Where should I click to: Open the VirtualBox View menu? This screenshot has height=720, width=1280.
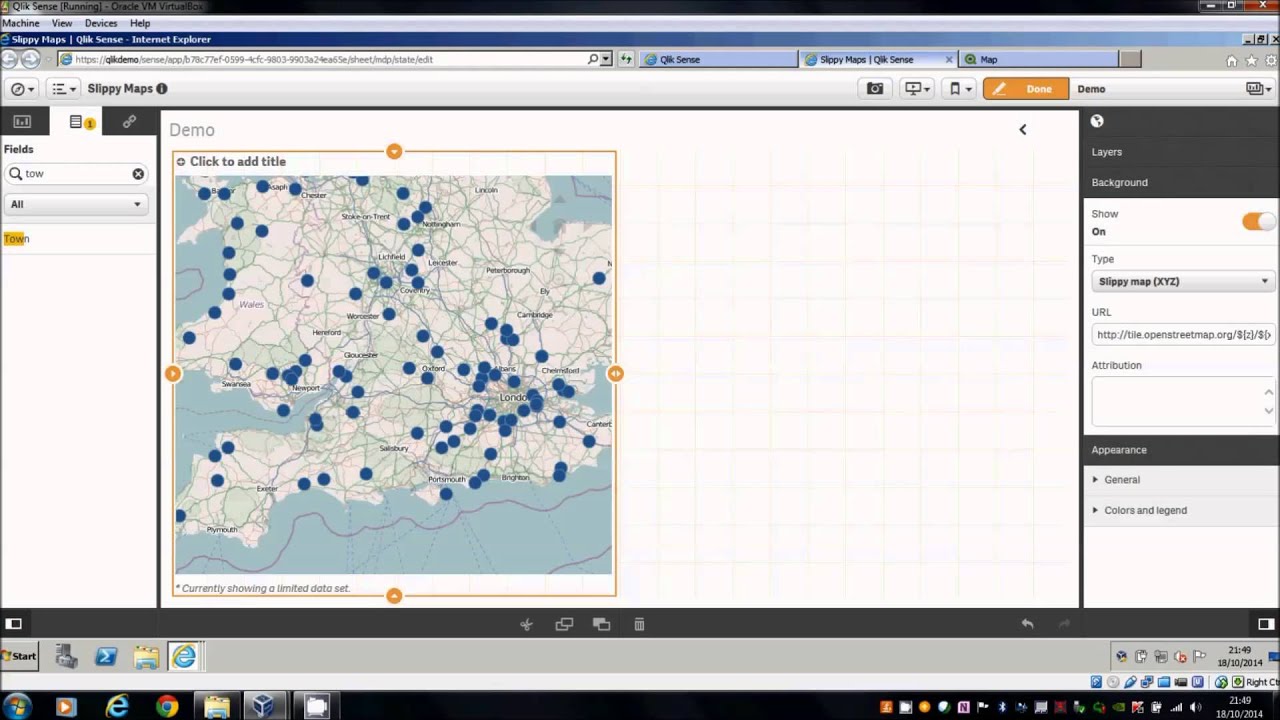(x=62, y=23)
